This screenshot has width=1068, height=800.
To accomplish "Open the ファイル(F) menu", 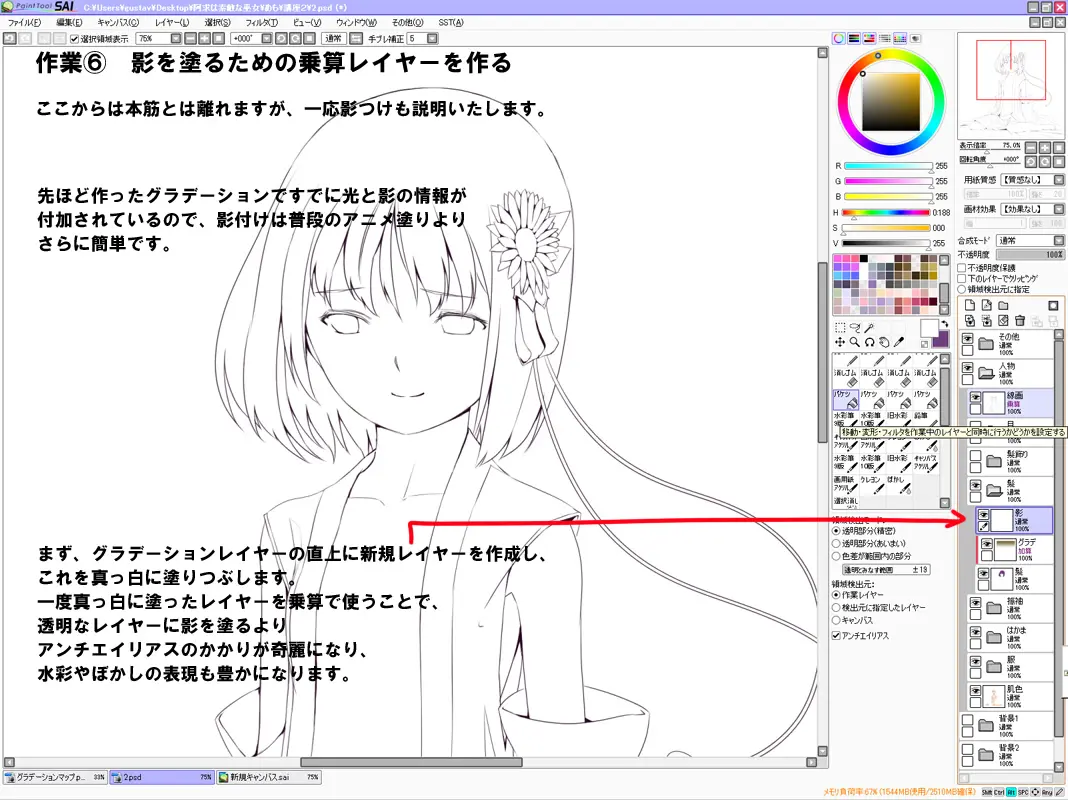I will click(25, 22).
